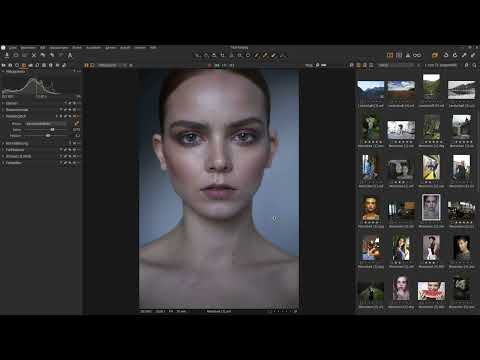Open the Bearbeiten menu

click(28, 48)
